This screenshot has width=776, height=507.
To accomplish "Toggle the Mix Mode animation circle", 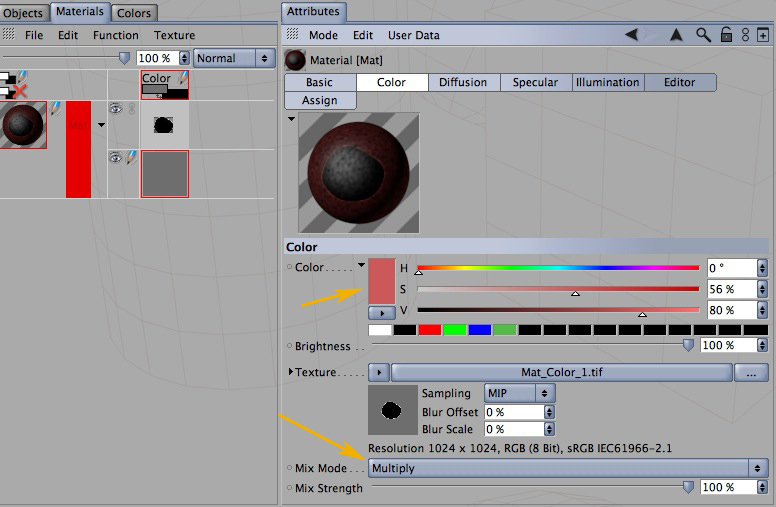I will 290,467.
